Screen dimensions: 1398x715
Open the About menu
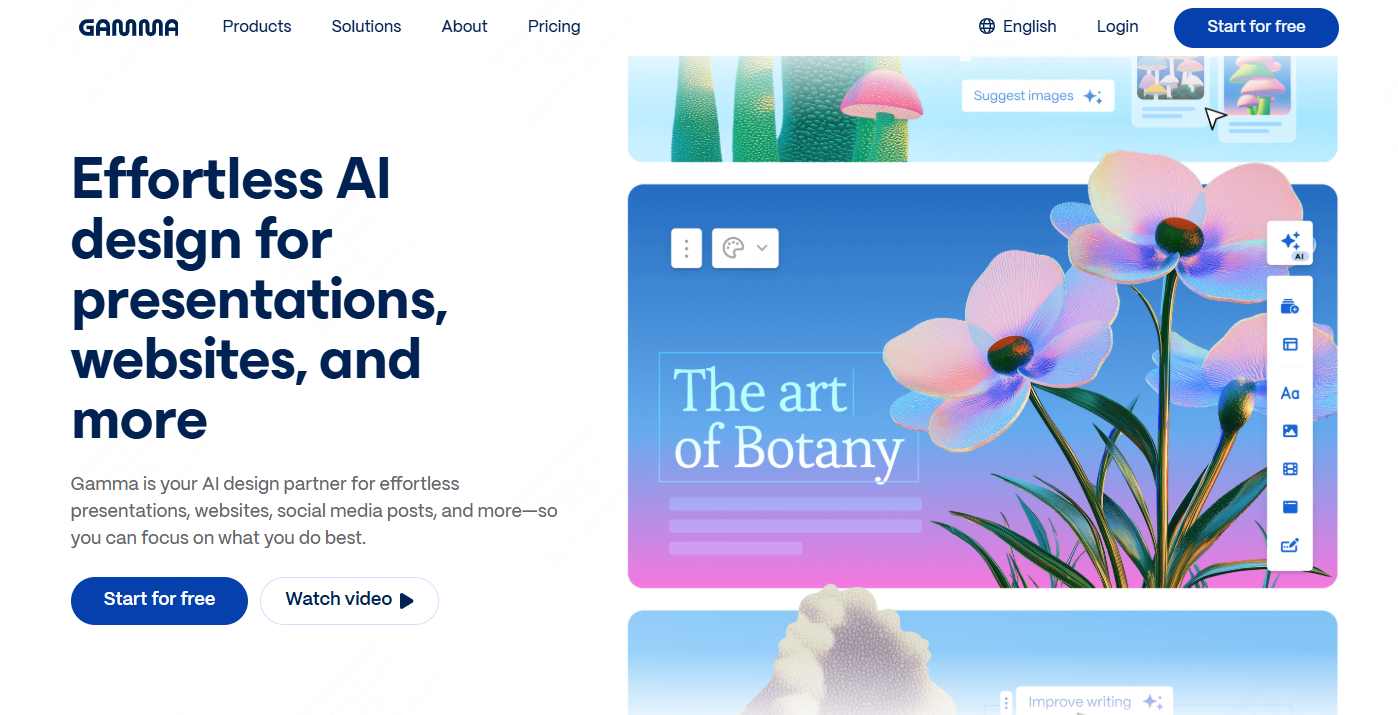tap(465, 27)
